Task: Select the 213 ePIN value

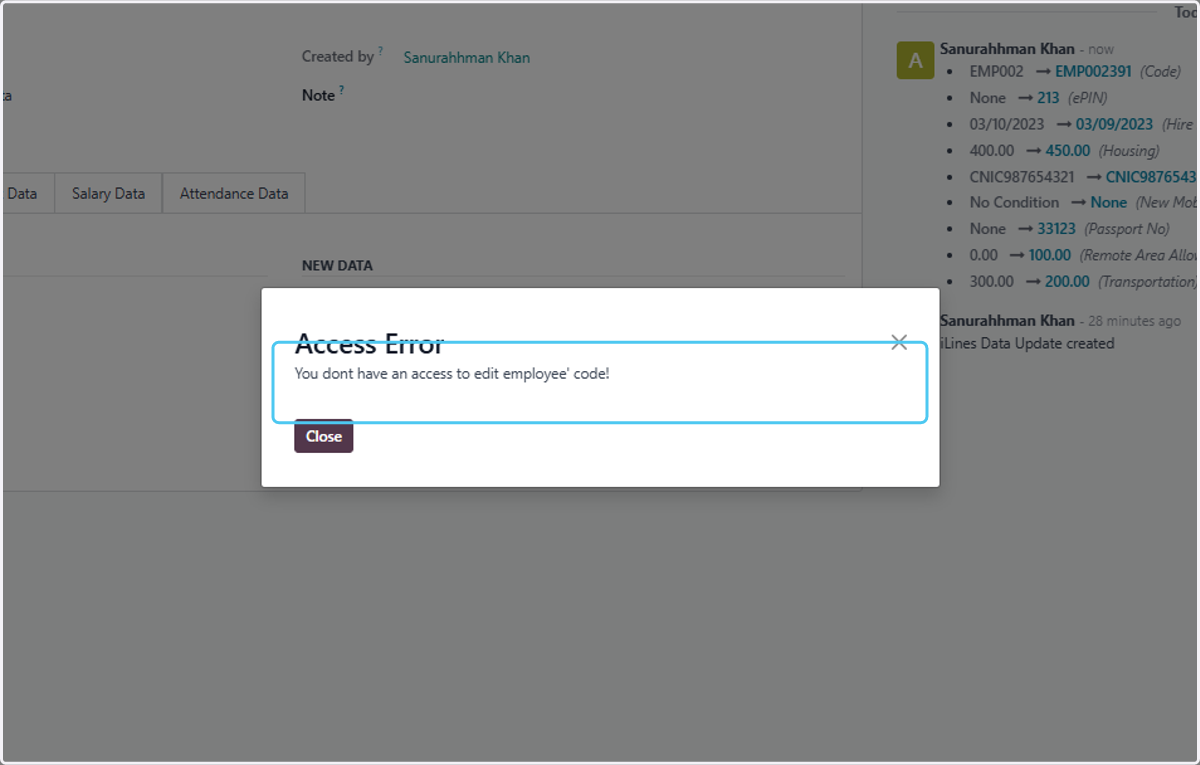Action: click(x=1048, y=98)
